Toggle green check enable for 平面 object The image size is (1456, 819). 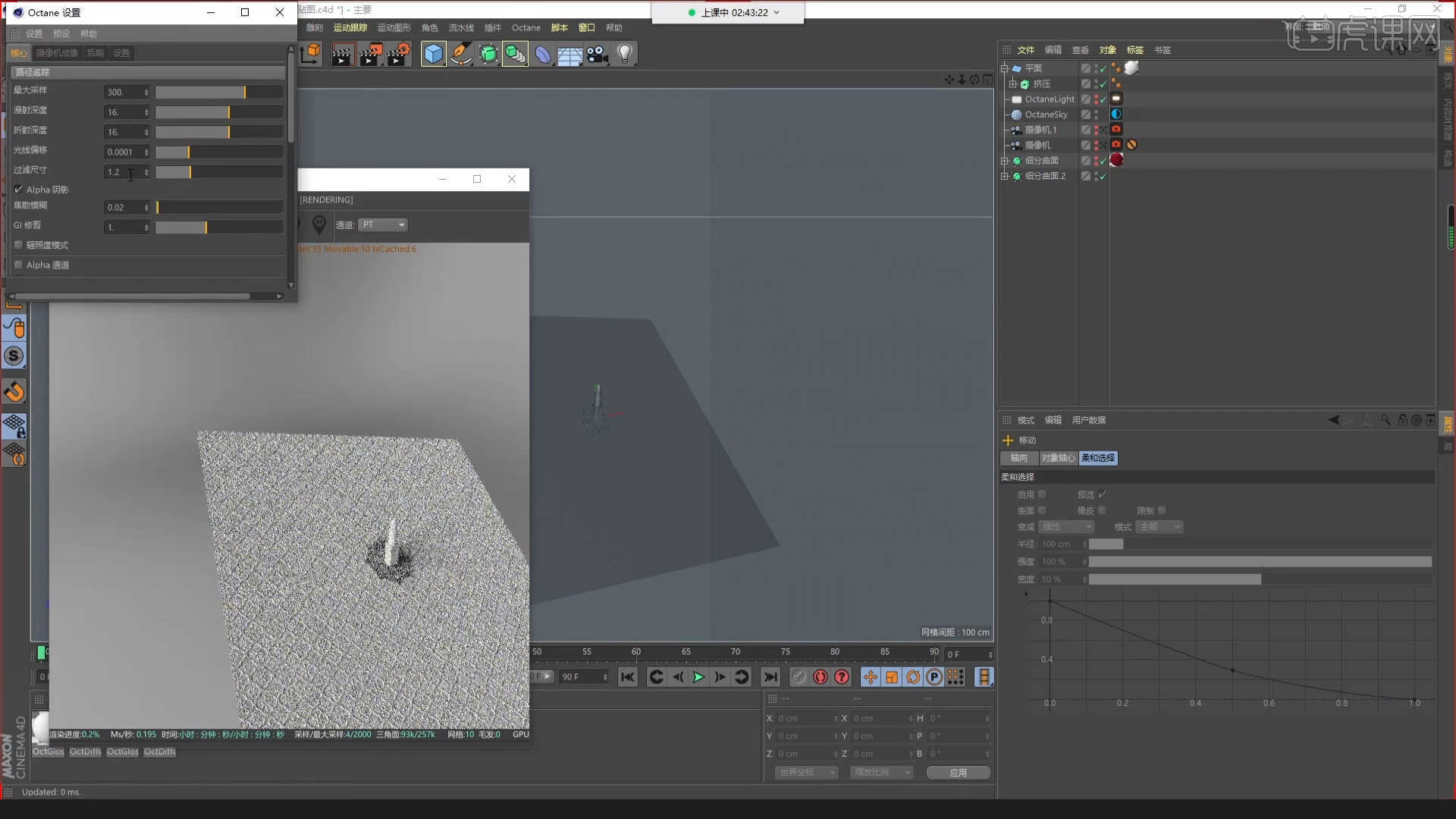(x=1103, y=68)
